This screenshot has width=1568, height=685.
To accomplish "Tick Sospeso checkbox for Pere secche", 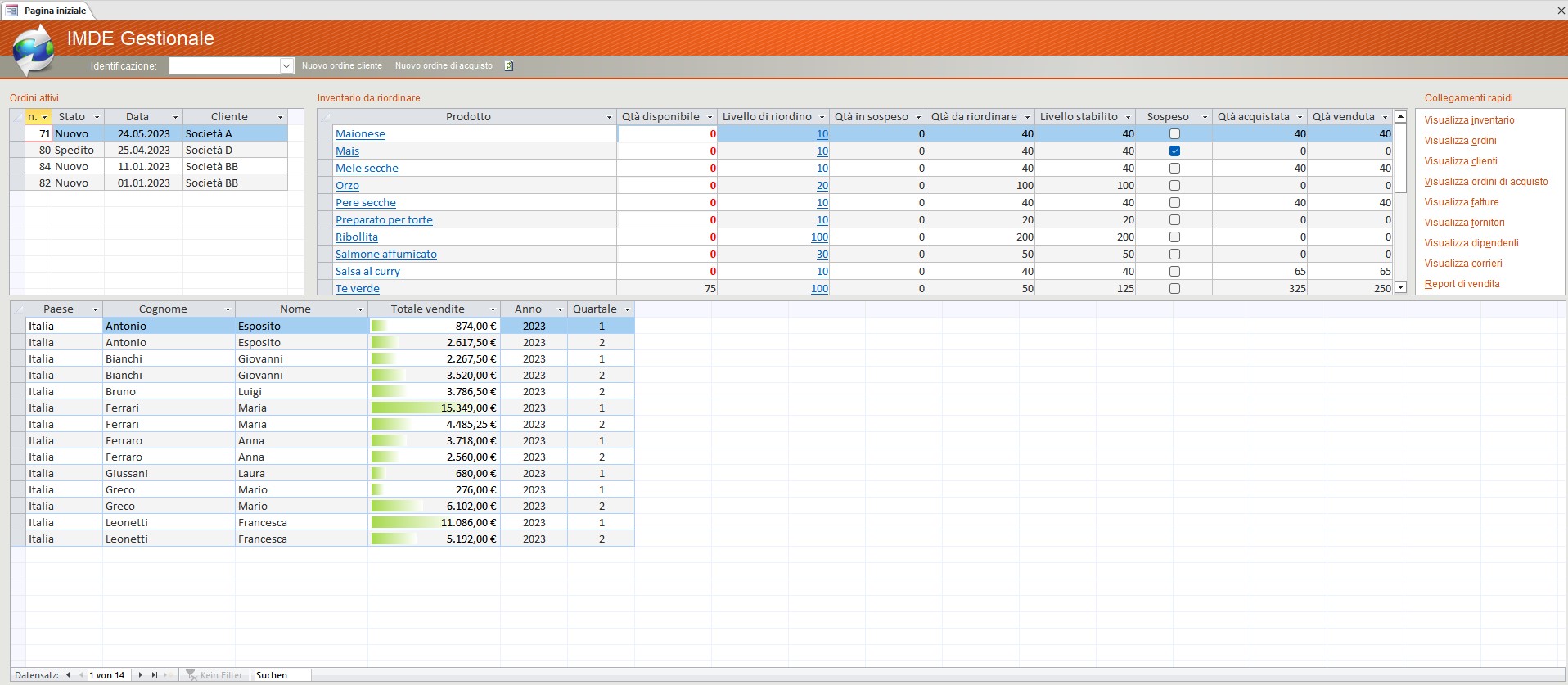I will tap(1174, 202).
